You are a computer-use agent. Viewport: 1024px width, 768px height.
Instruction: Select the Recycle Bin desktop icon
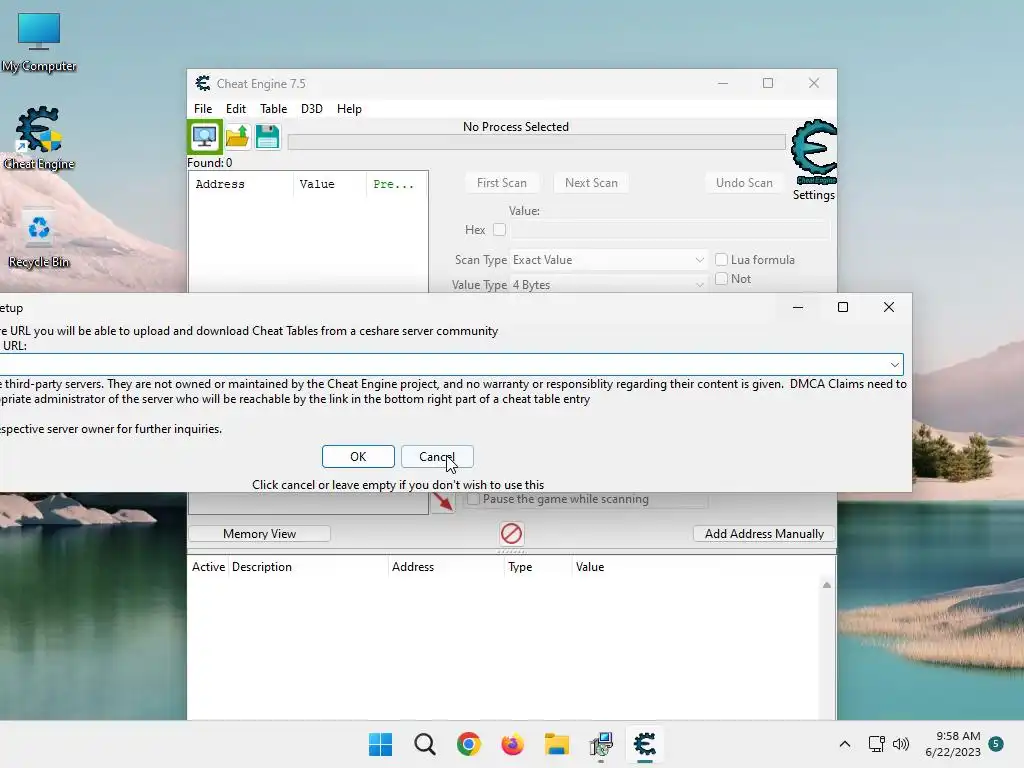click(39, 238)
